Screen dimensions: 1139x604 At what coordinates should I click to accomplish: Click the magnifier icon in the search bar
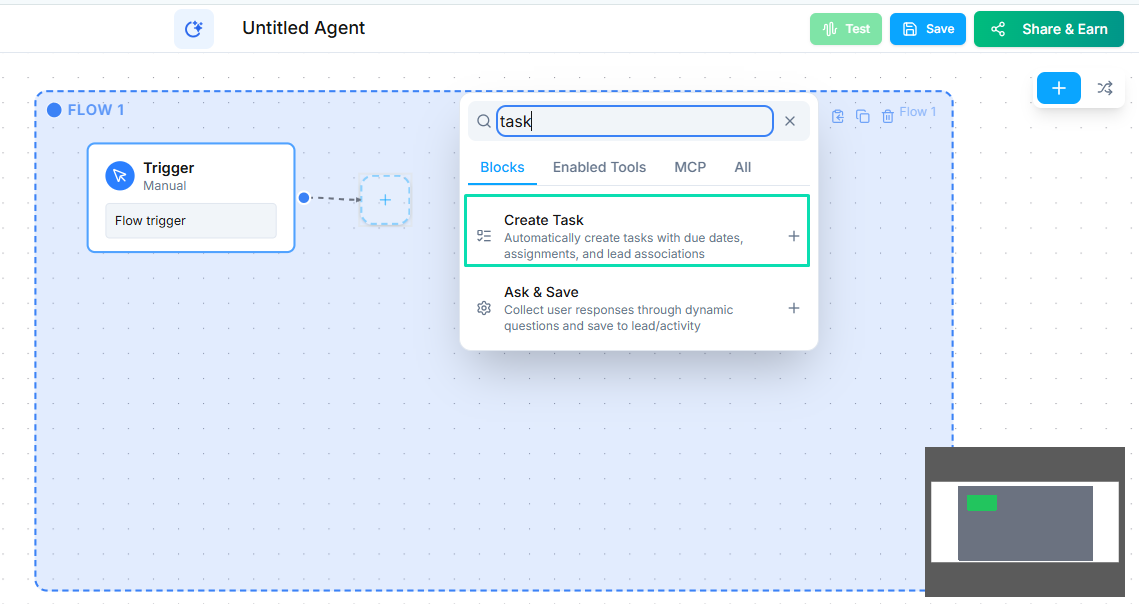pos(483,120)
